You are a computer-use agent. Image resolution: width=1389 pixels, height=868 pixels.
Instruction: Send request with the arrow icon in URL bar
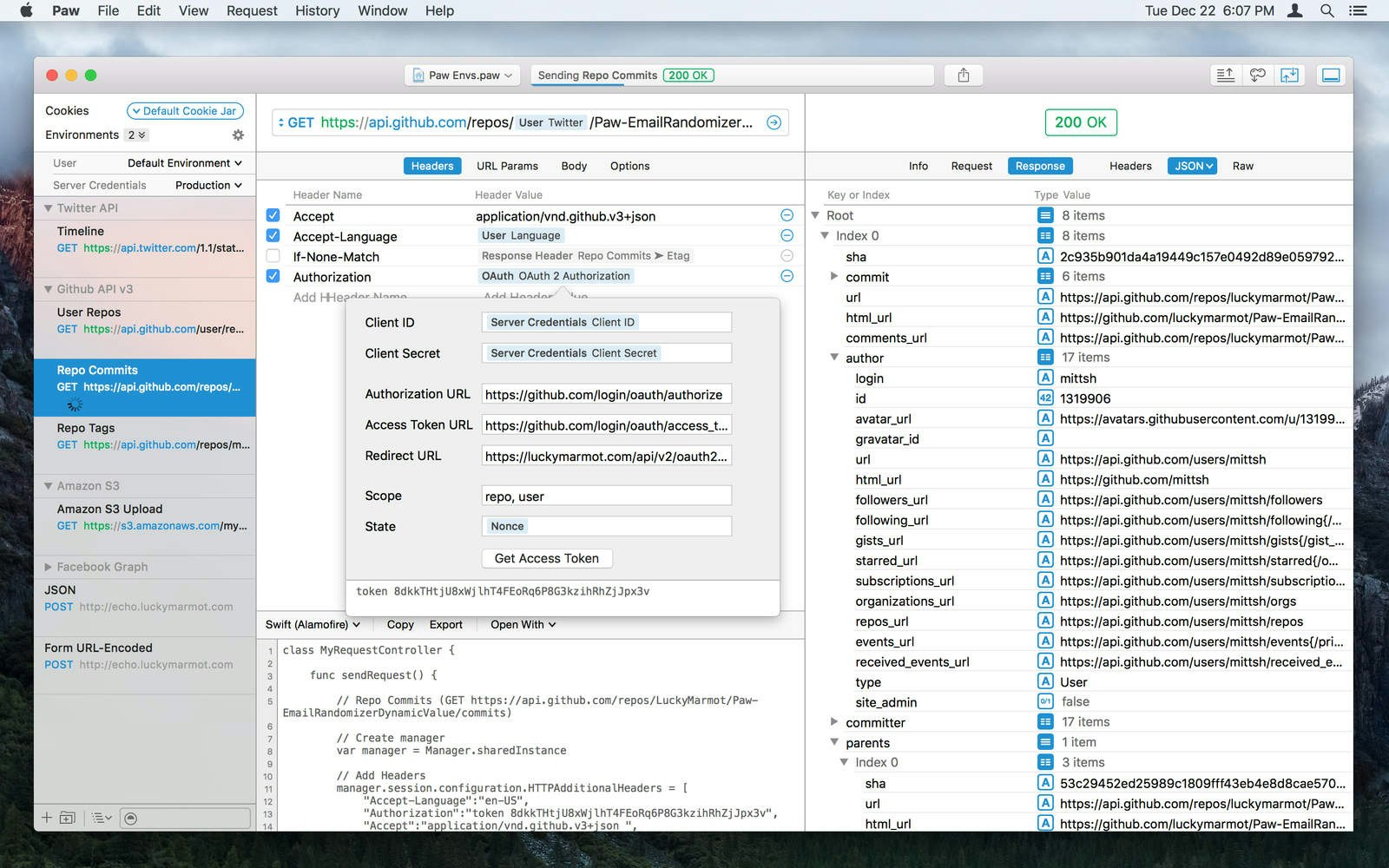click(x=773, y=122)
